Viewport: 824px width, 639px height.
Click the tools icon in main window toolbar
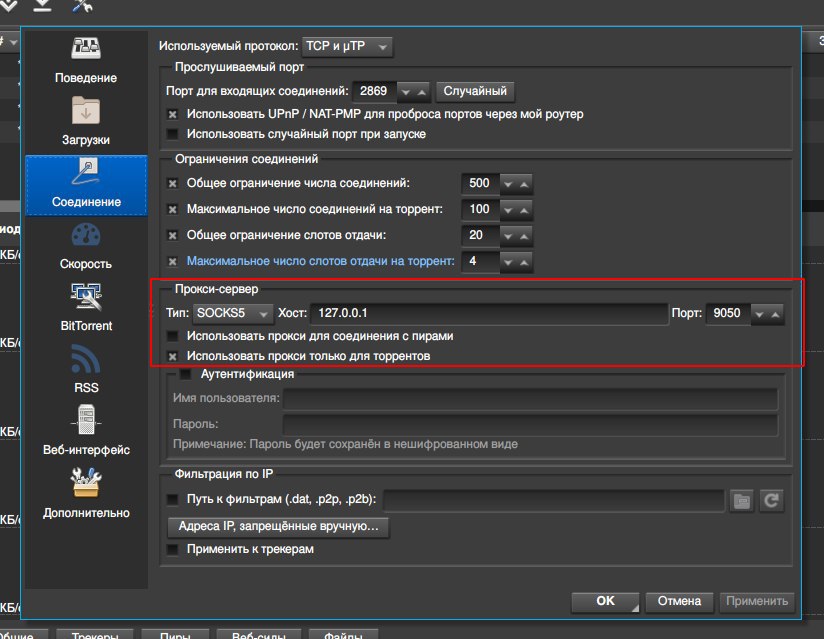pos(82,5)
